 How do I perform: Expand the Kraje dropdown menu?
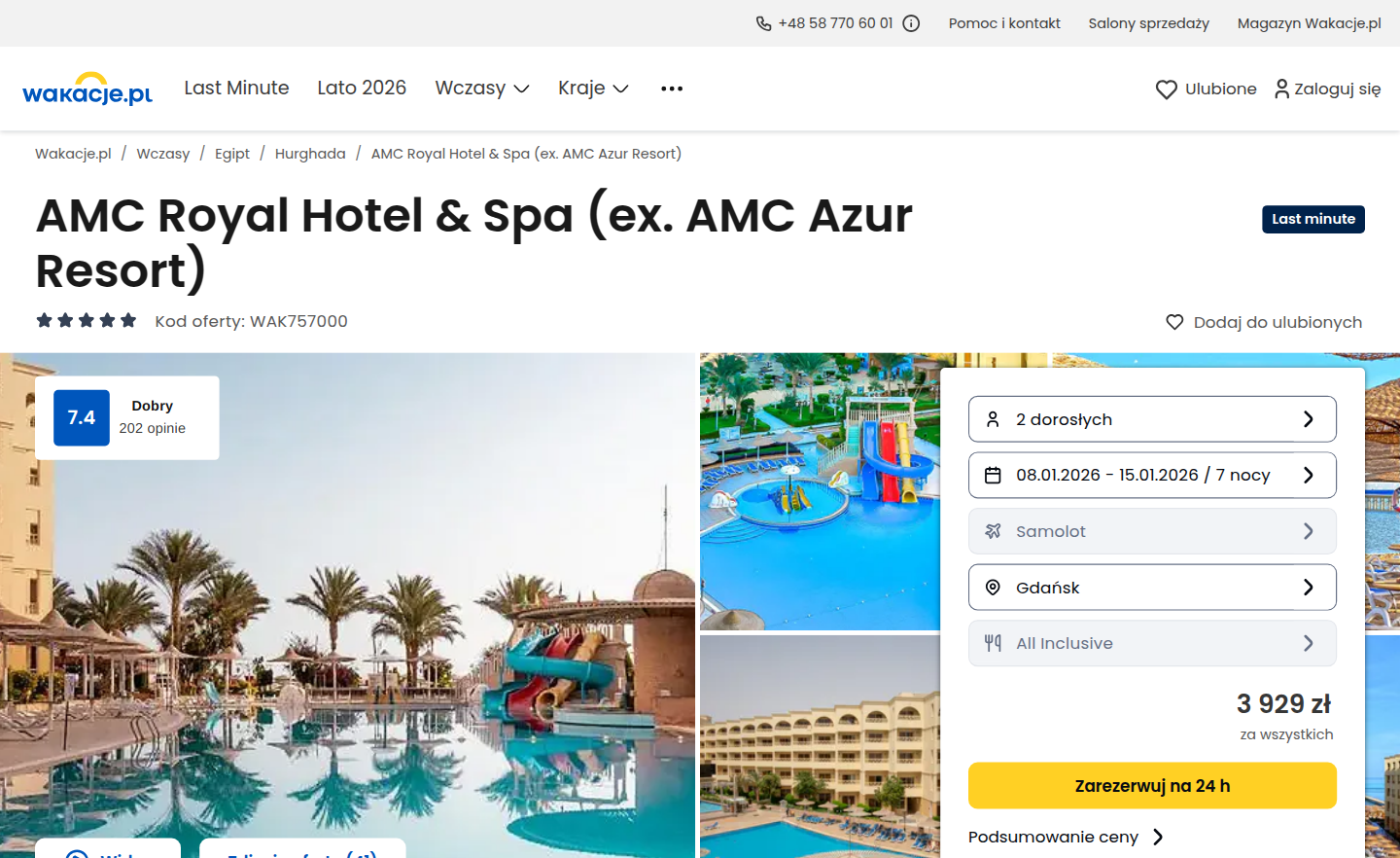[x=593, y=89]
